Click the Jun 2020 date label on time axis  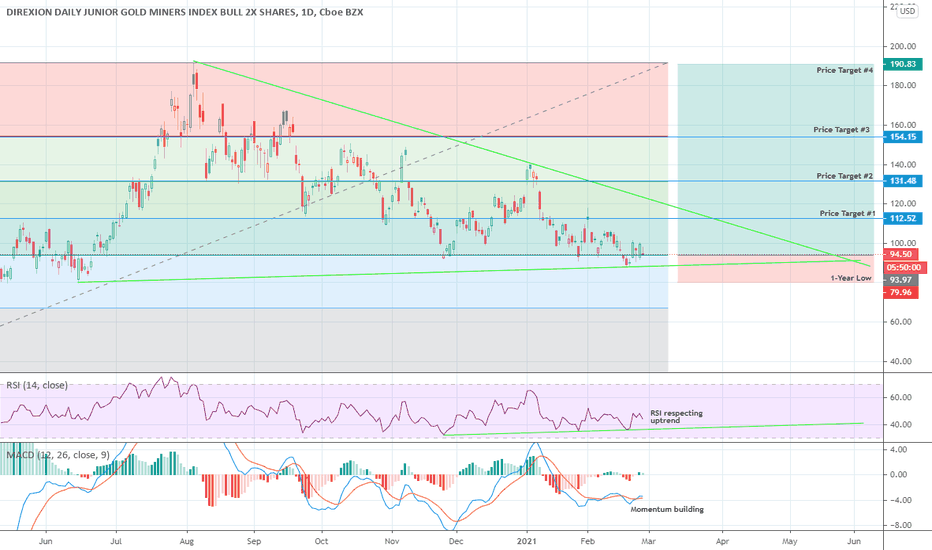tap(45, 542)
